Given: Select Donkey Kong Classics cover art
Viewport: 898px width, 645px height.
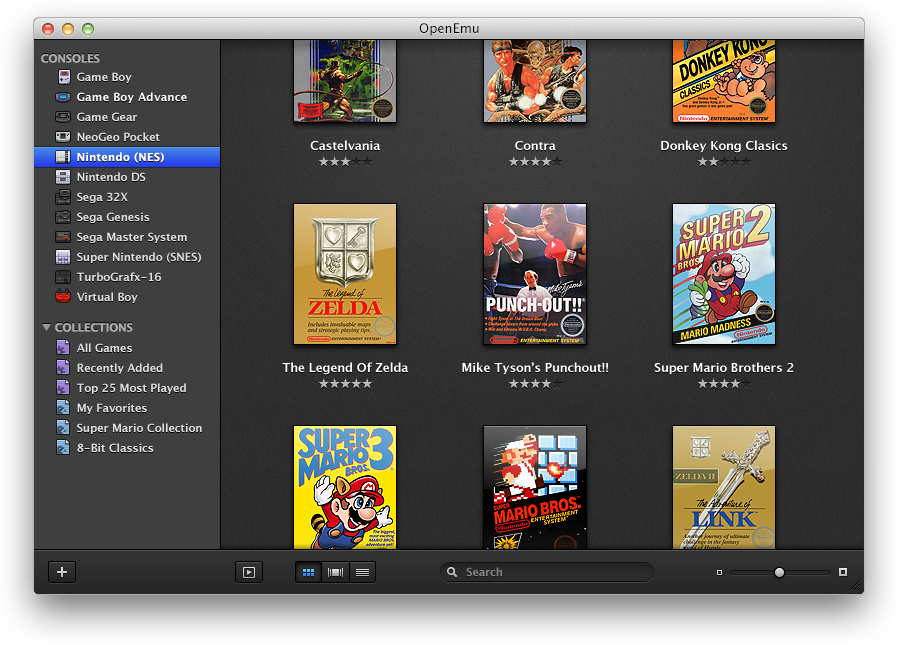Looking at the screenshot, I should pos(724,81).
